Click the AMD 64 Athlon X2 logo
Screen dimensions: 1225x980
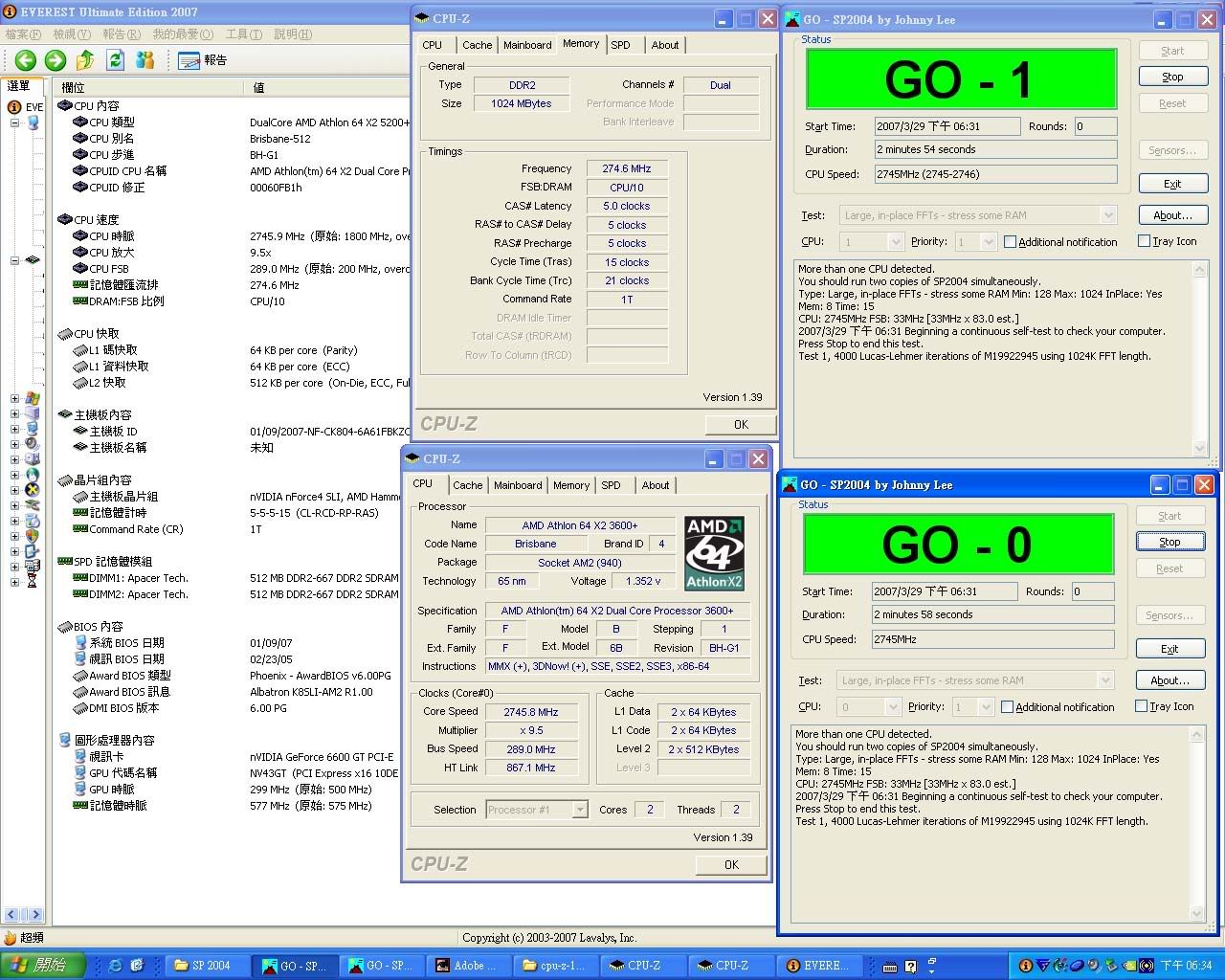pyautogui.click(x=714, y=554)
